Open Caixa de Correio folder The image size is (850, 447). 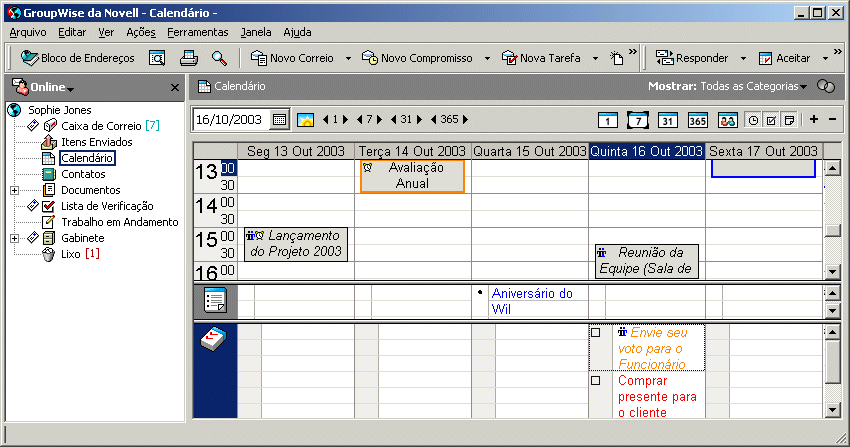click(x=101, y=126)
